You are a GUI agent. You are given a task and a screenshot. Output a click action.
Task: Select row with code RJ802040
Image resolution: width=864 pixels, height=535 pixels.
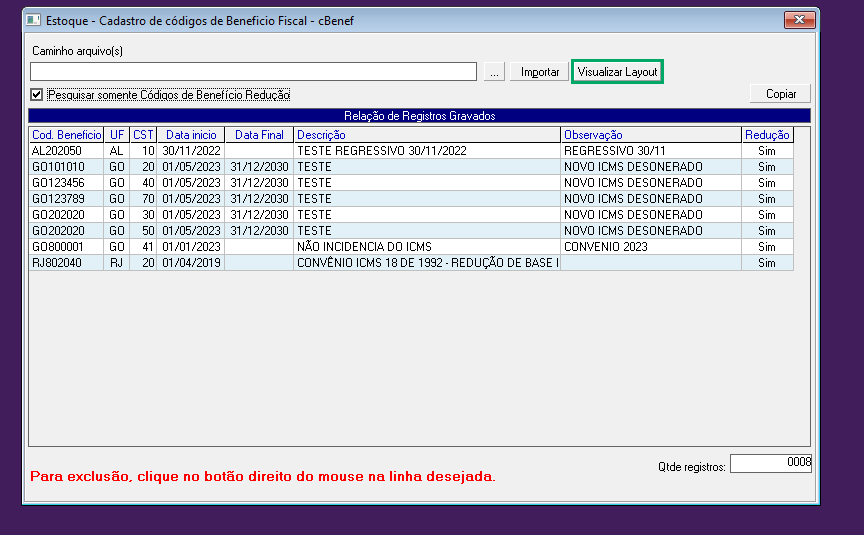click(x=411, y=263)
